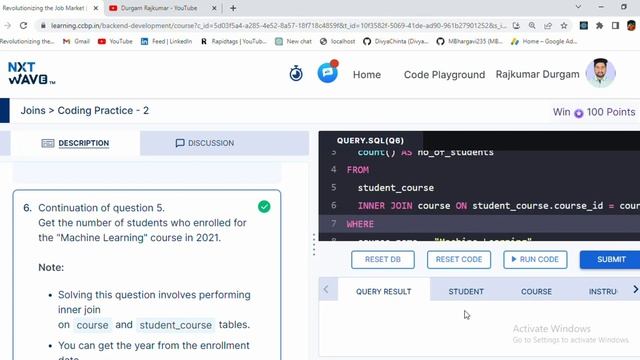Go to Home page
The image size is (640, 360).
click(367, 75)
